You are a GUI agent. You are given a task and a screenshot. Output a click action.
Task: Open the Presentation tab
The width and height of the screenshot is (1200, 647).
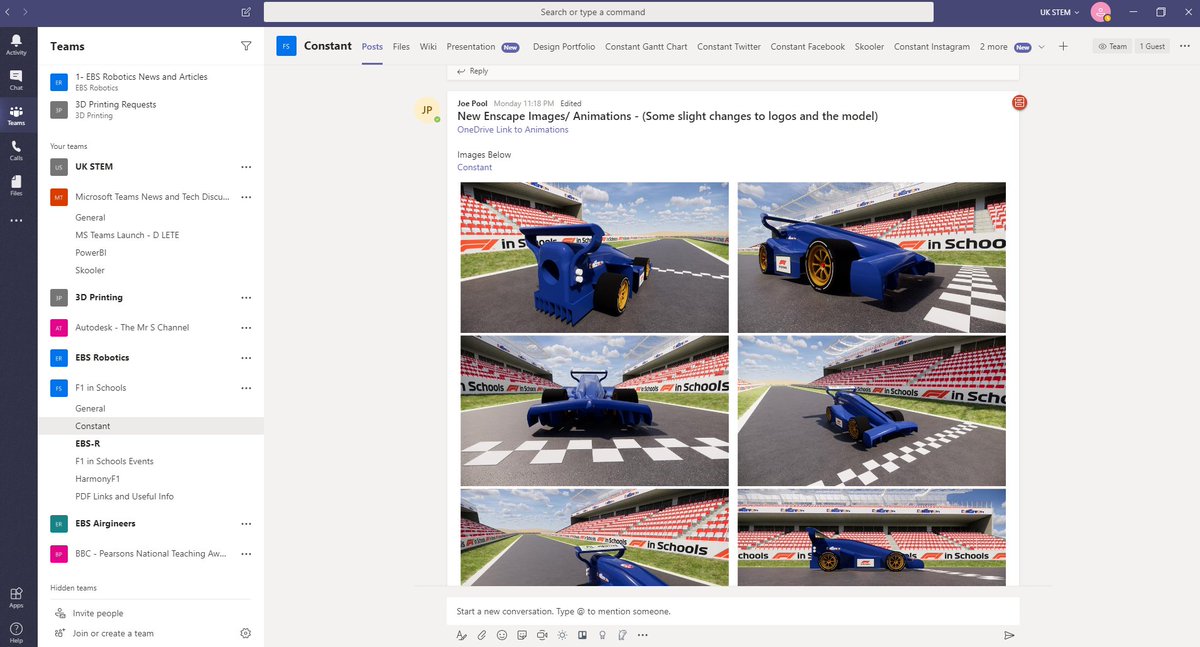[471, 46]
